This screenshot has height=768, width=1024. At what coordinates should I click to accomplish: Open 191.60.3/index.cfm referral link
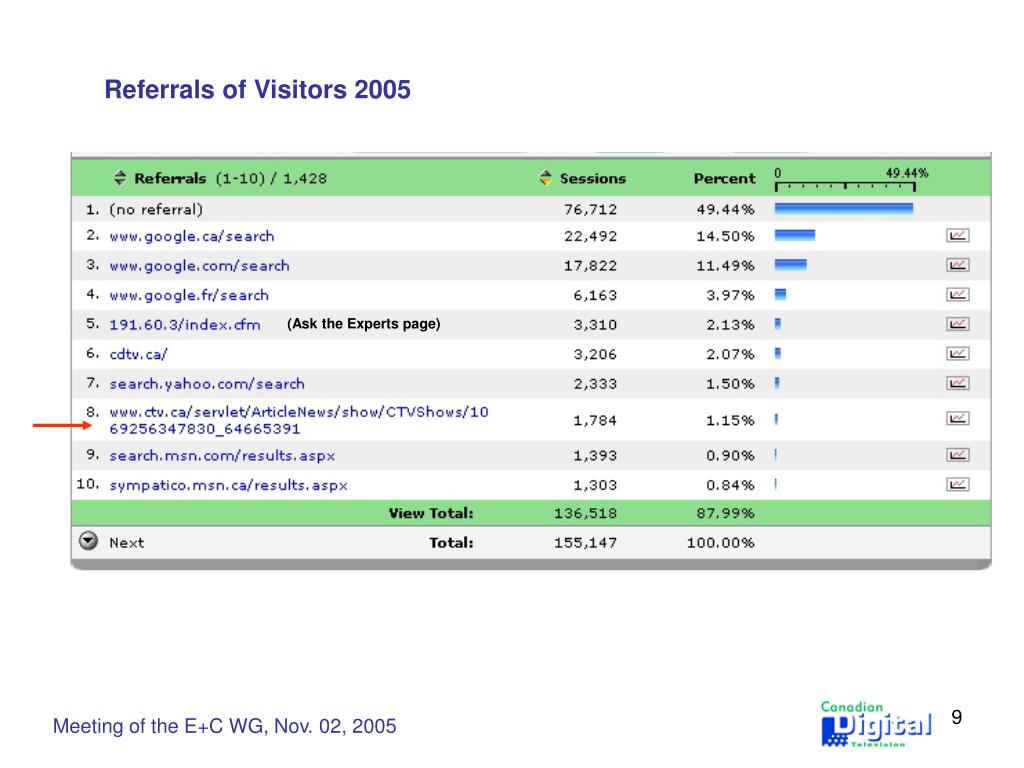(185, 325)
